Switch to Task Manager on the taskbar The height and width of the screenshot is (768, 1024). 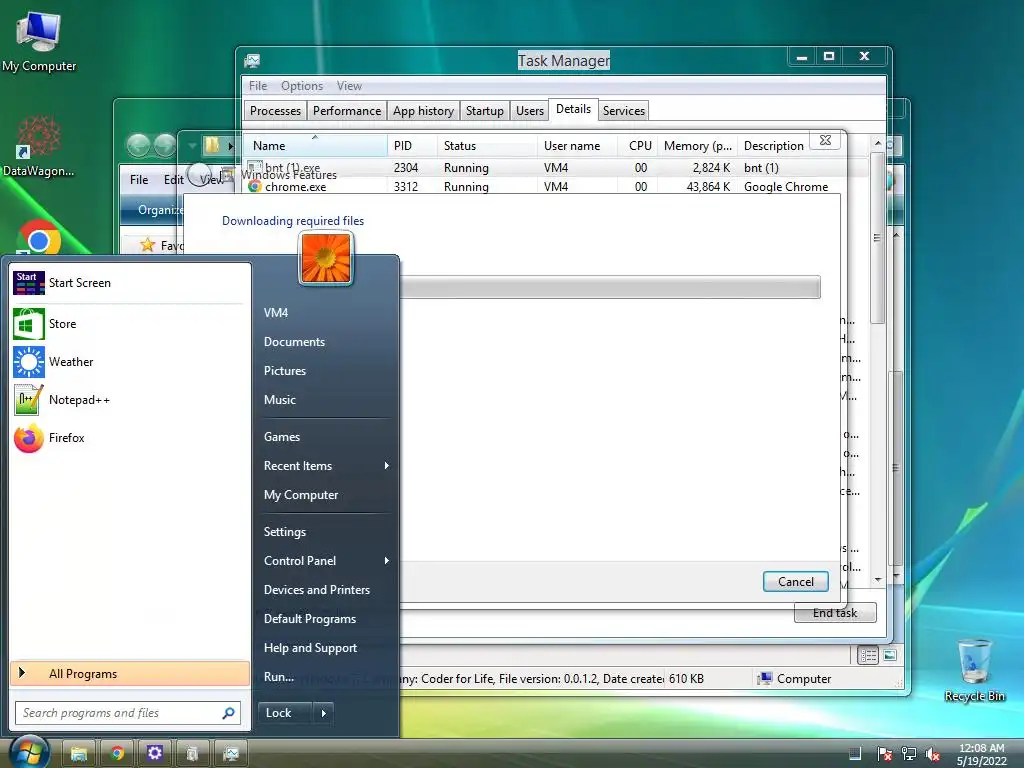231,754
